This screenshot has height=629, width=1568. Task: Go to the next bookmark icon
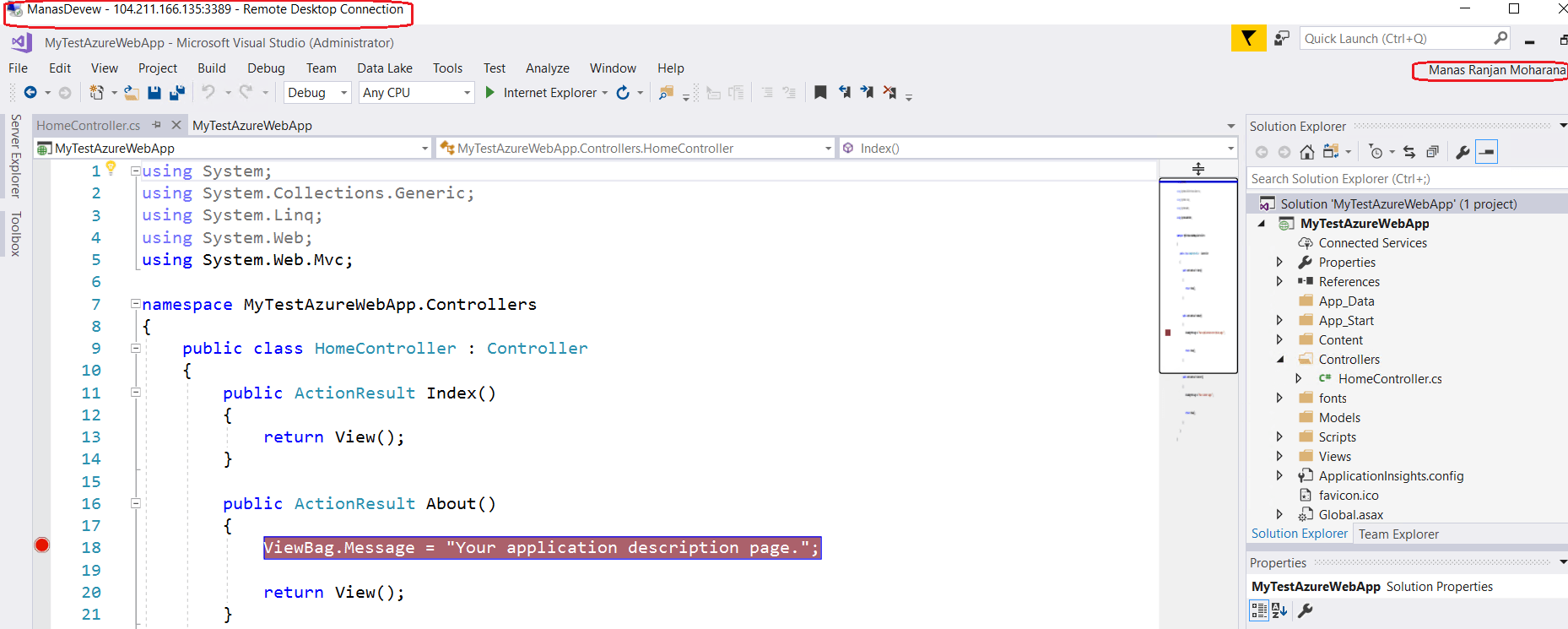pyautogui.click(x=867, y=92)
